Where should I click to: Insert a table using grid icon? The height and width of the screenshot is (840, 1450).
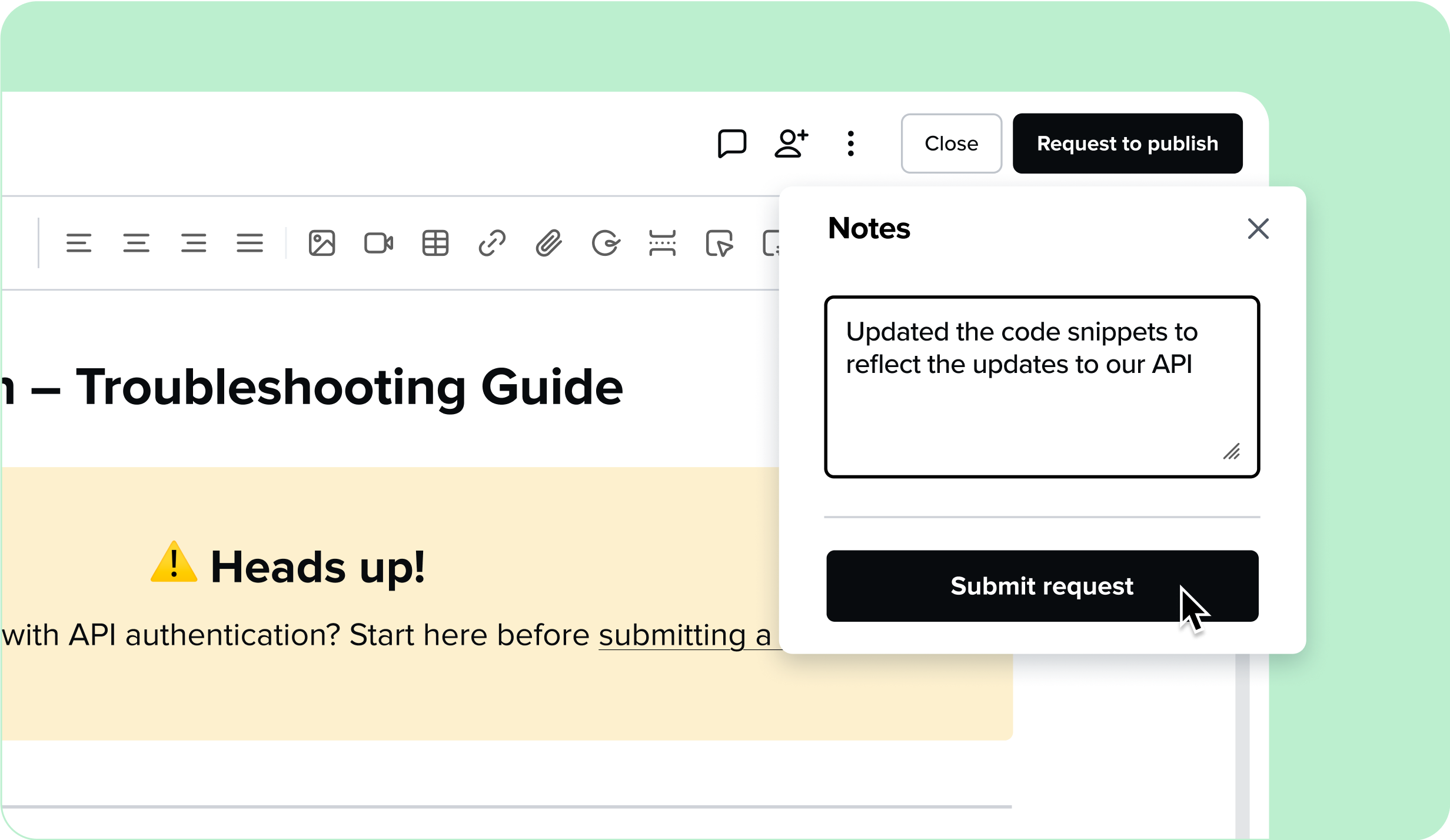tap(435, 243)
